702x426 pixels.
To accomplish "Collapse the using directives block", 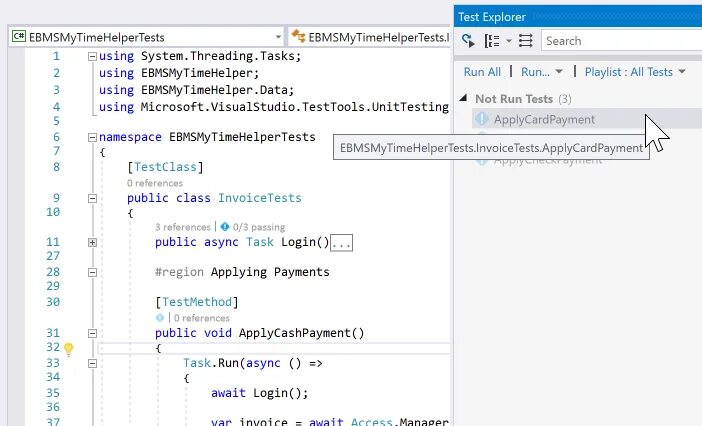I will tap(92, 56).
